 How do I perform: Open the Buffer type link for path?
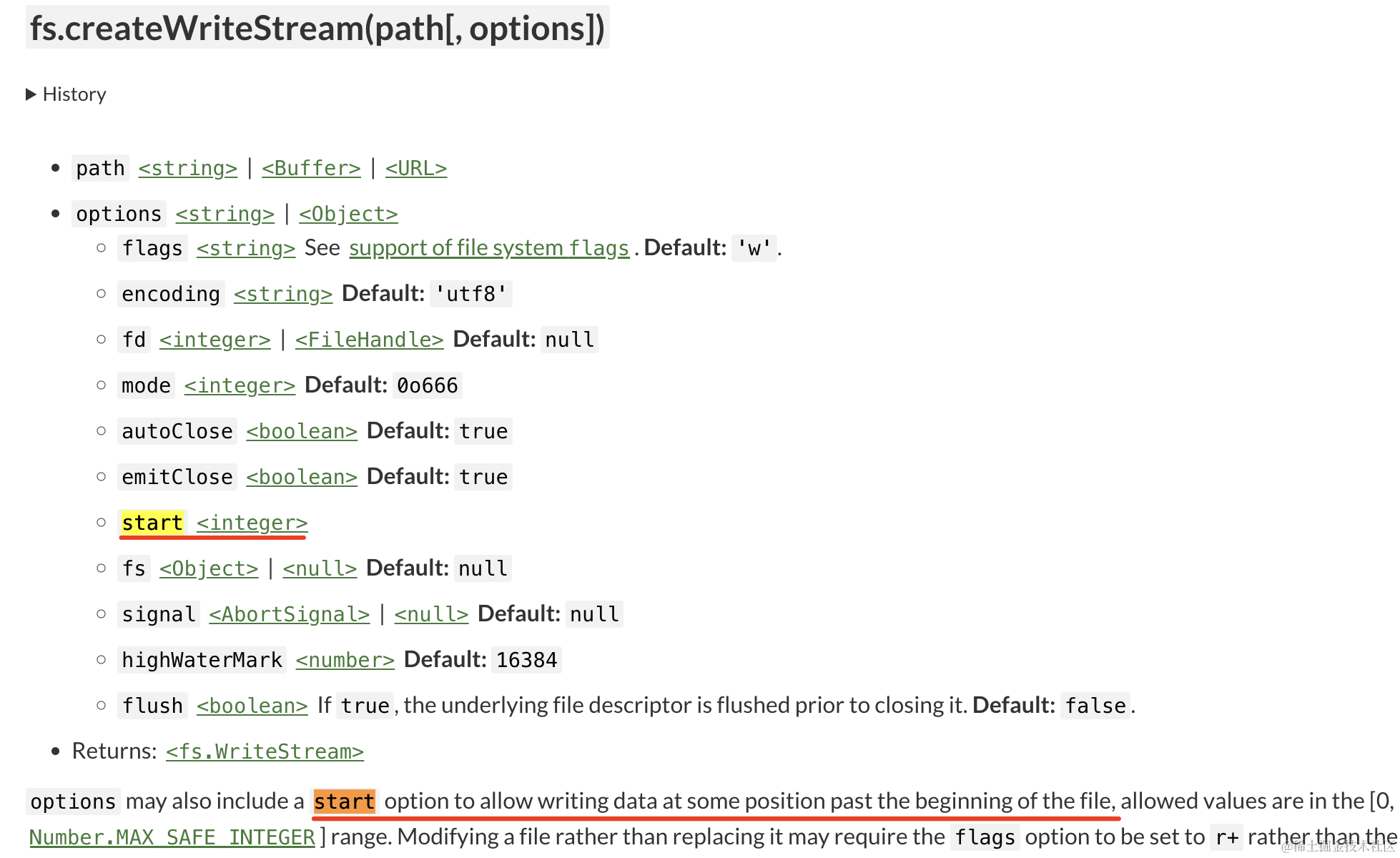[311, 168]
